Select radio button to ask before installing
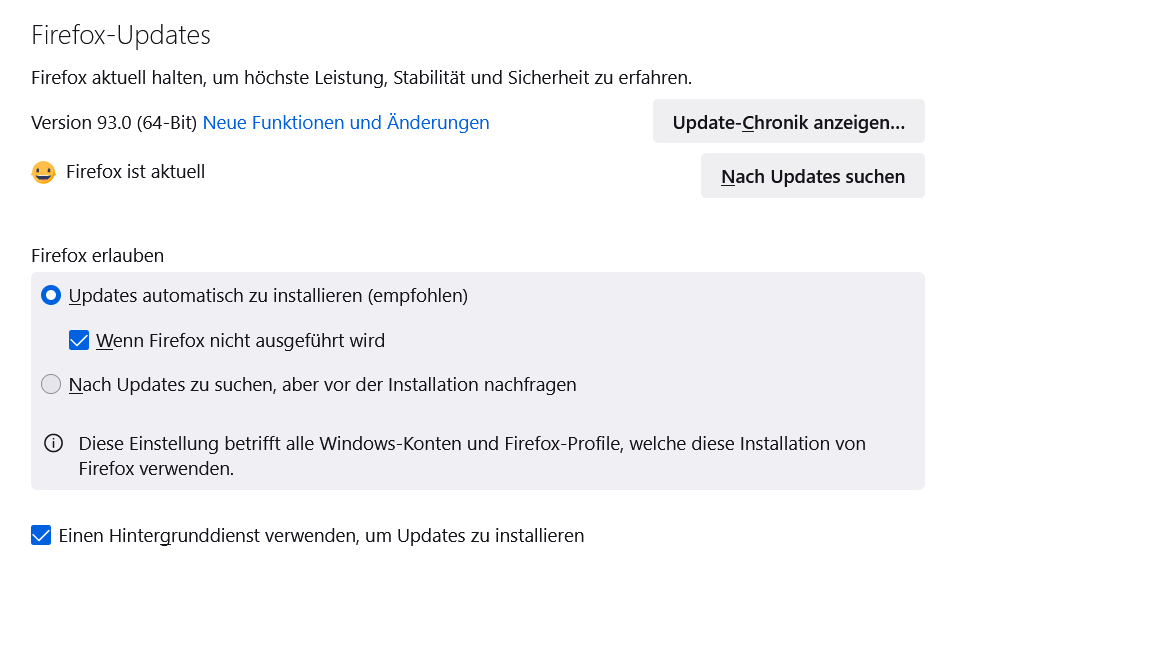 (x=51, y=384)
